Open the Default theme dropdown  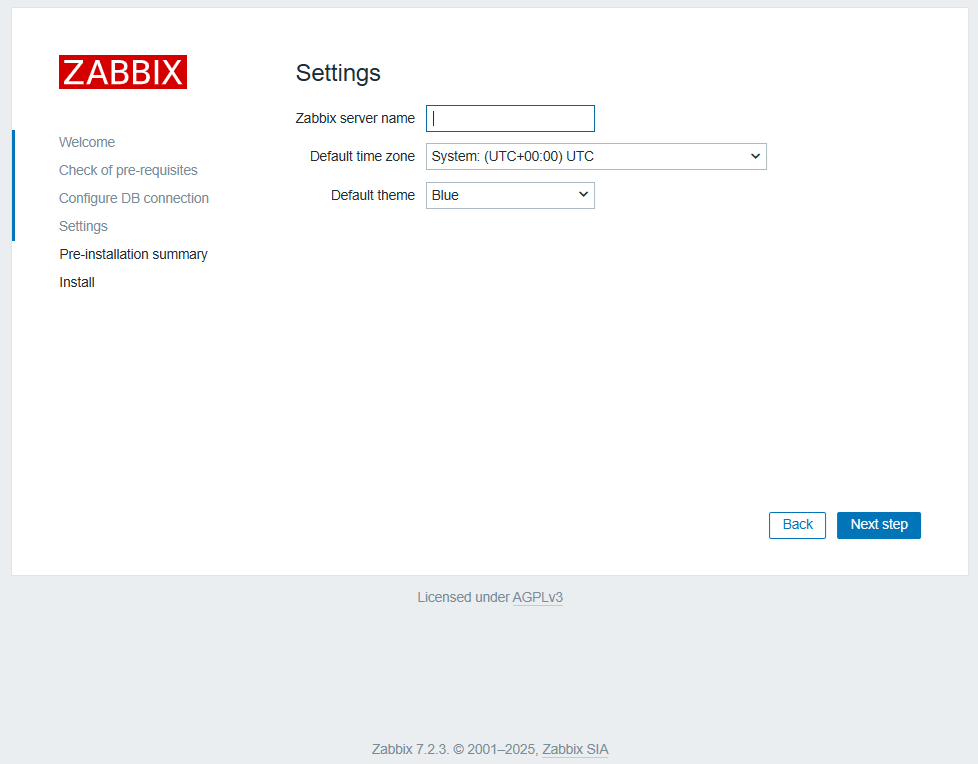tap(510, 195)
